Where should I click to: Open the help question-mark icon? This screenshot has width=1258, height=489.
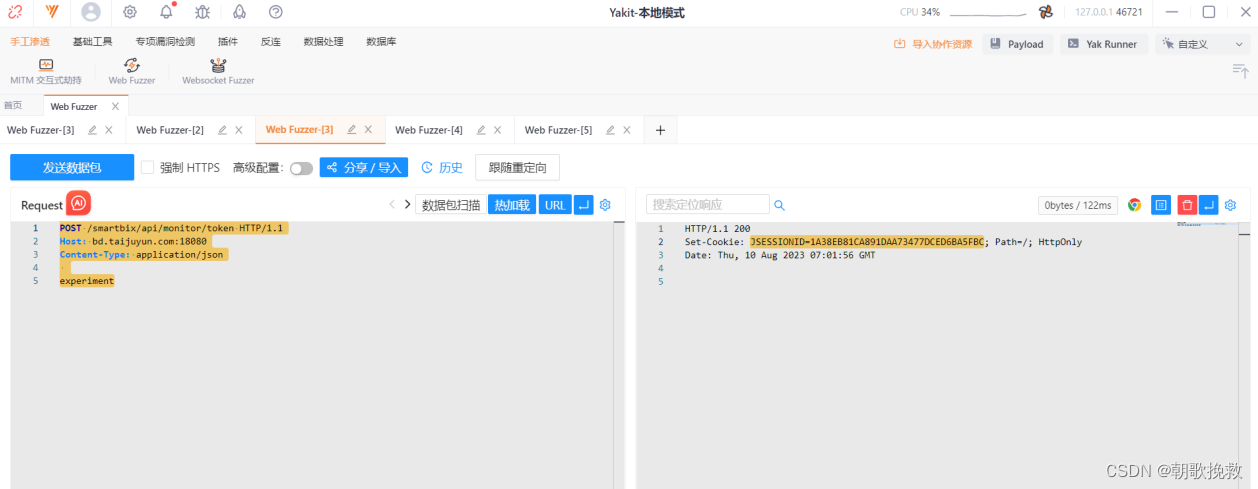click(276, 12)
